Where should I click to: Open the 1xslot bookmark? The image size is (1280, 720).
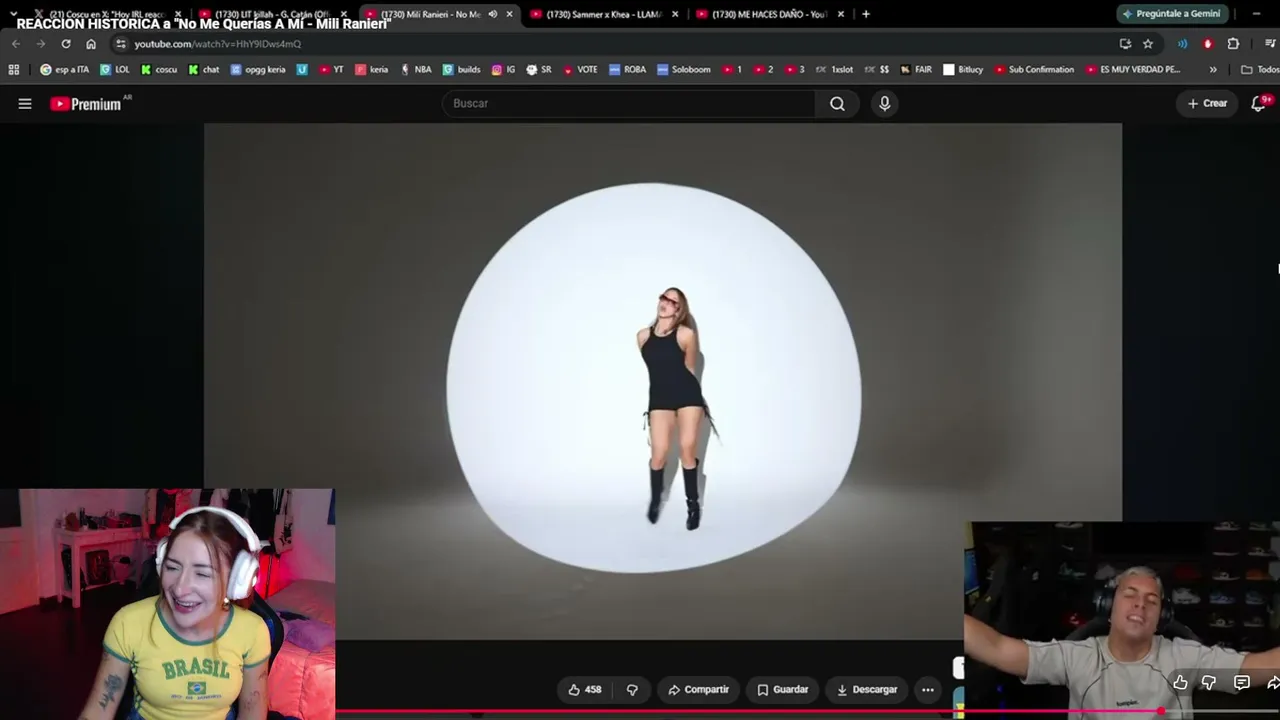(835, 69)
